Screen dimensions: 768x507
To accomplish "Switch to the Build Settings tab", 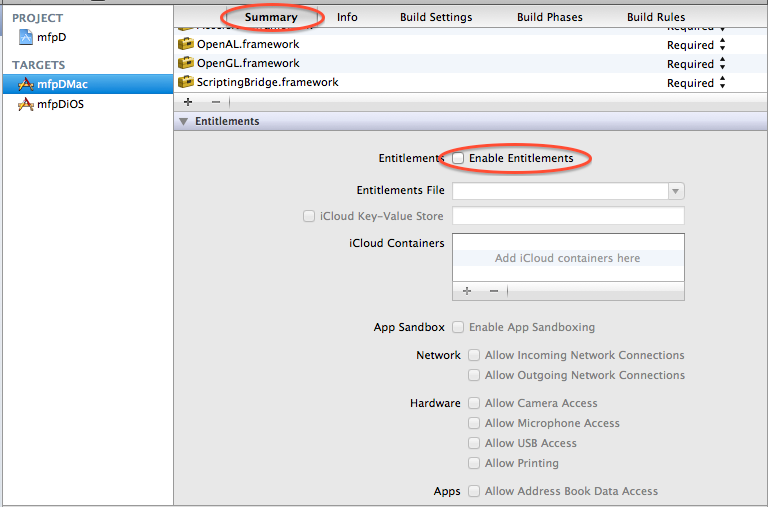I will tap(436, 17).
